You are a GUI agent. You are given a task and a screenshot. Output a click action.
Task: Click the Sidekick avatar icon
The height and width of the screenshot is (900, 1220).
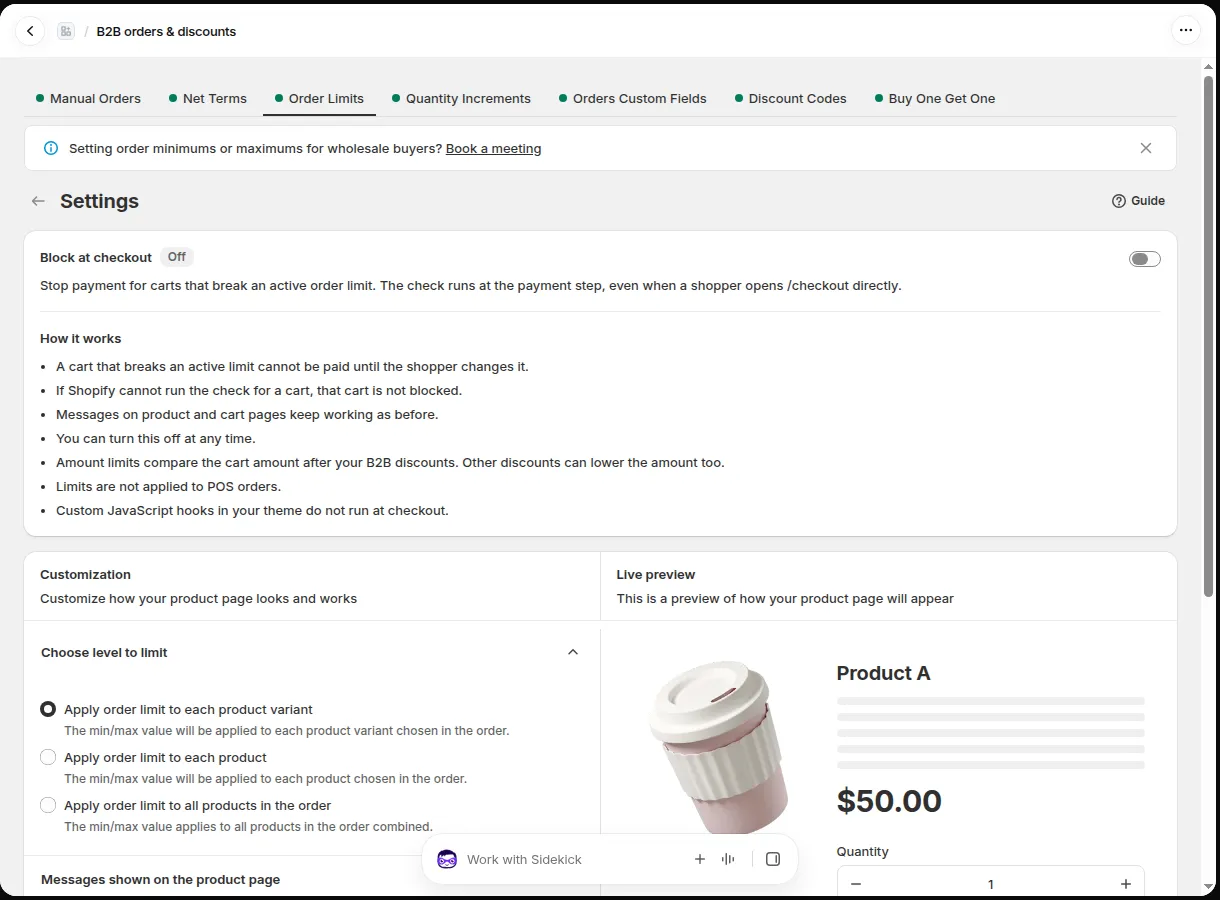(x=447, y=859)
